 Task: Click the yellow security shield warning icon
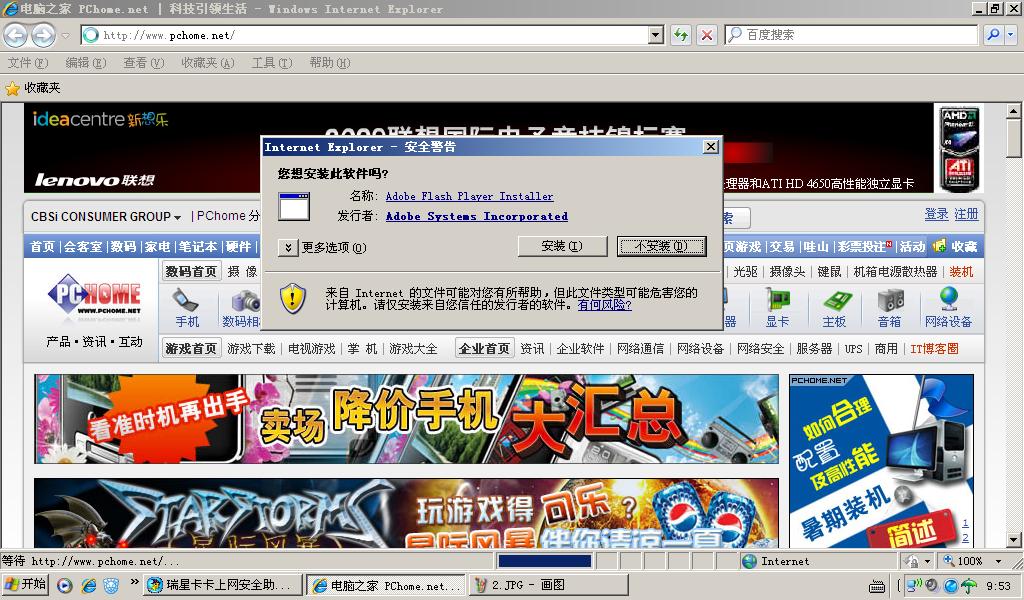click(293, 298)
